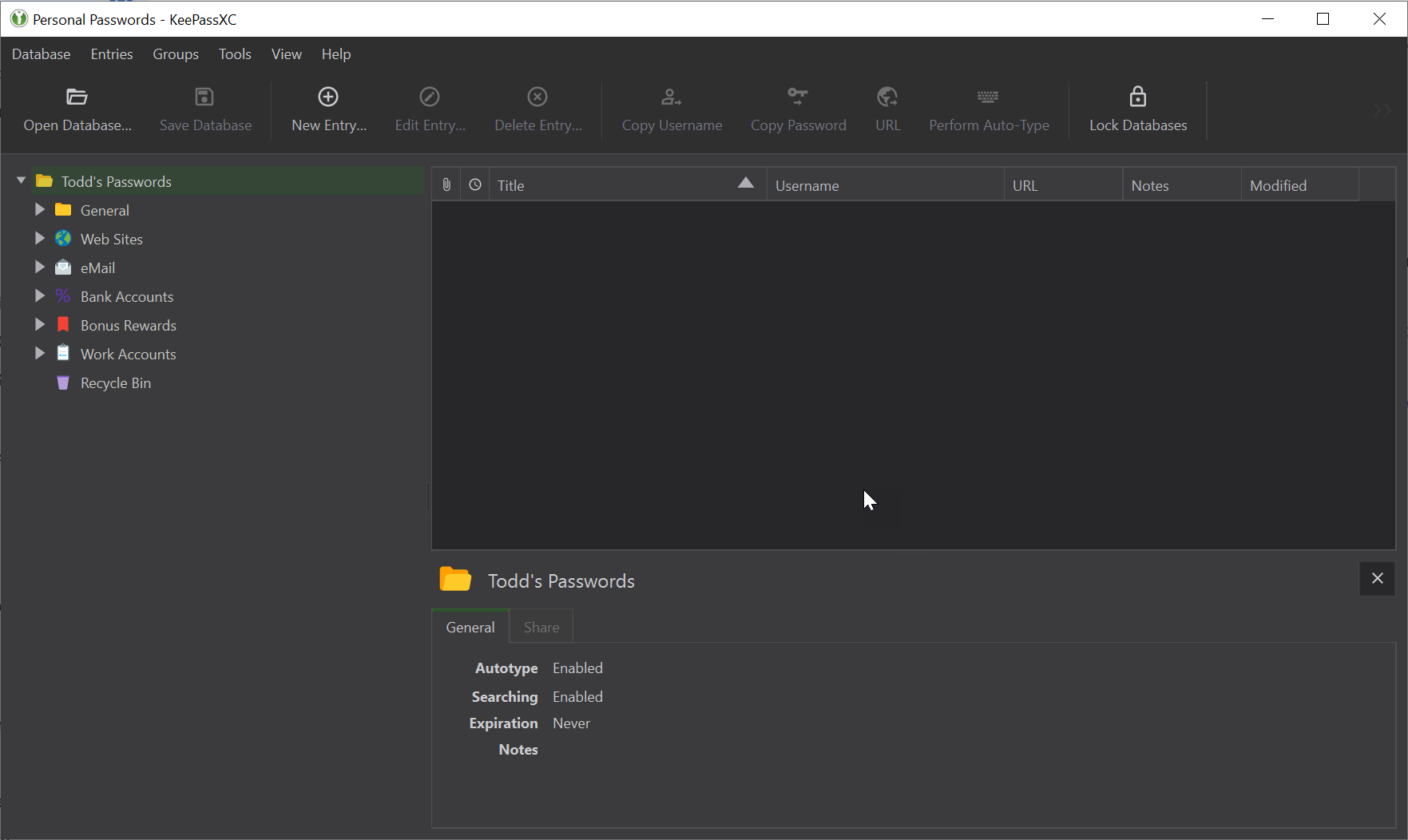Open the View menu

point(286,54)
